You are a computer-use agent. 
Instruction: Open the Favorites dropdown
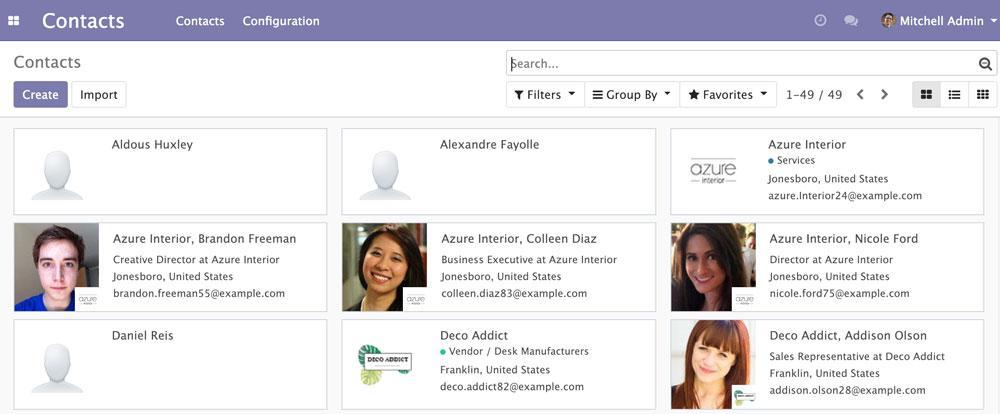click(x=728, y=94)
